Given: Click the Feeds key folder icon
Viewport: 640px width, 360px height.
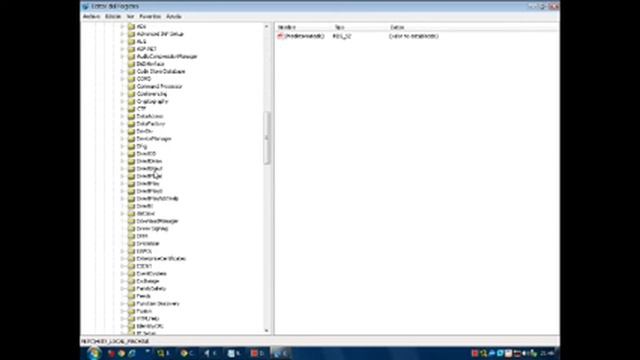Looking at the screenshot, I should click(131, 296).
